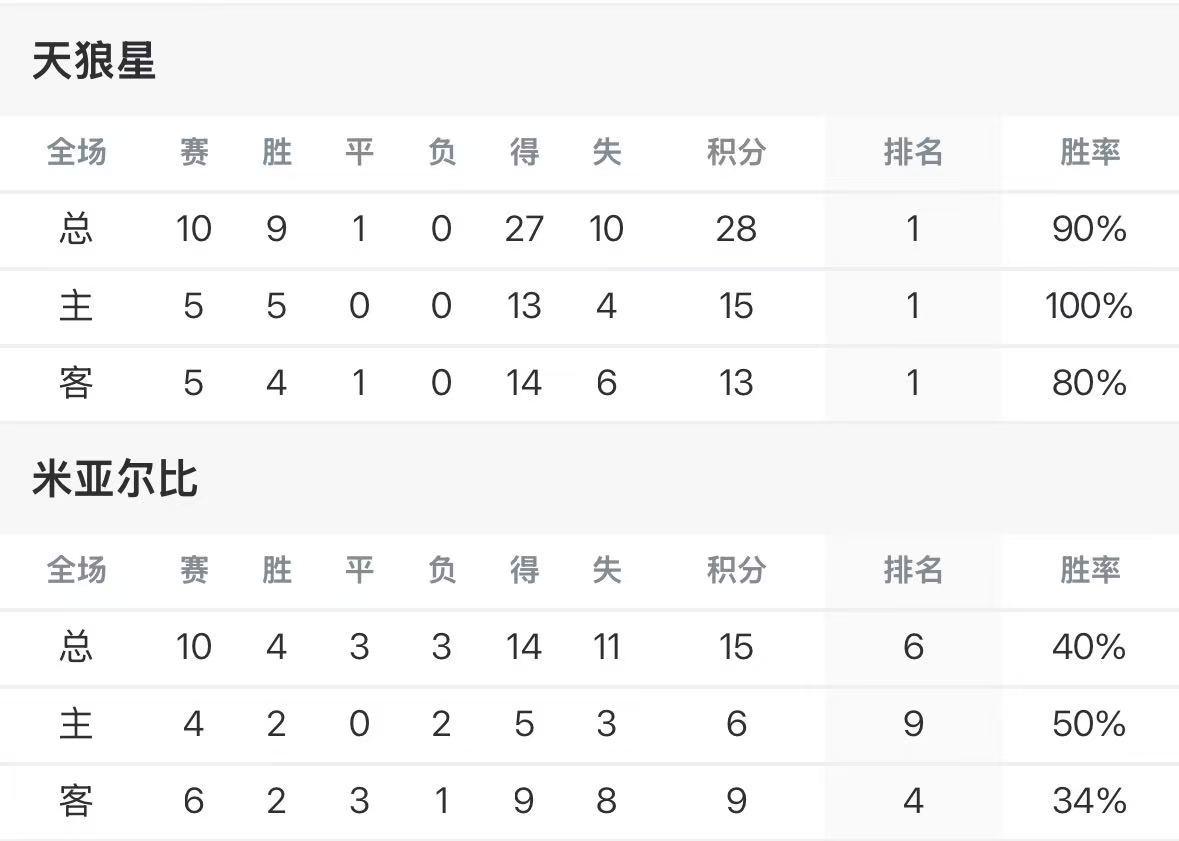Click 排名 column header in 天狼星 table
Image resolution: width=1179 pixels, height=841 pixels.
(x=913, y=152)
